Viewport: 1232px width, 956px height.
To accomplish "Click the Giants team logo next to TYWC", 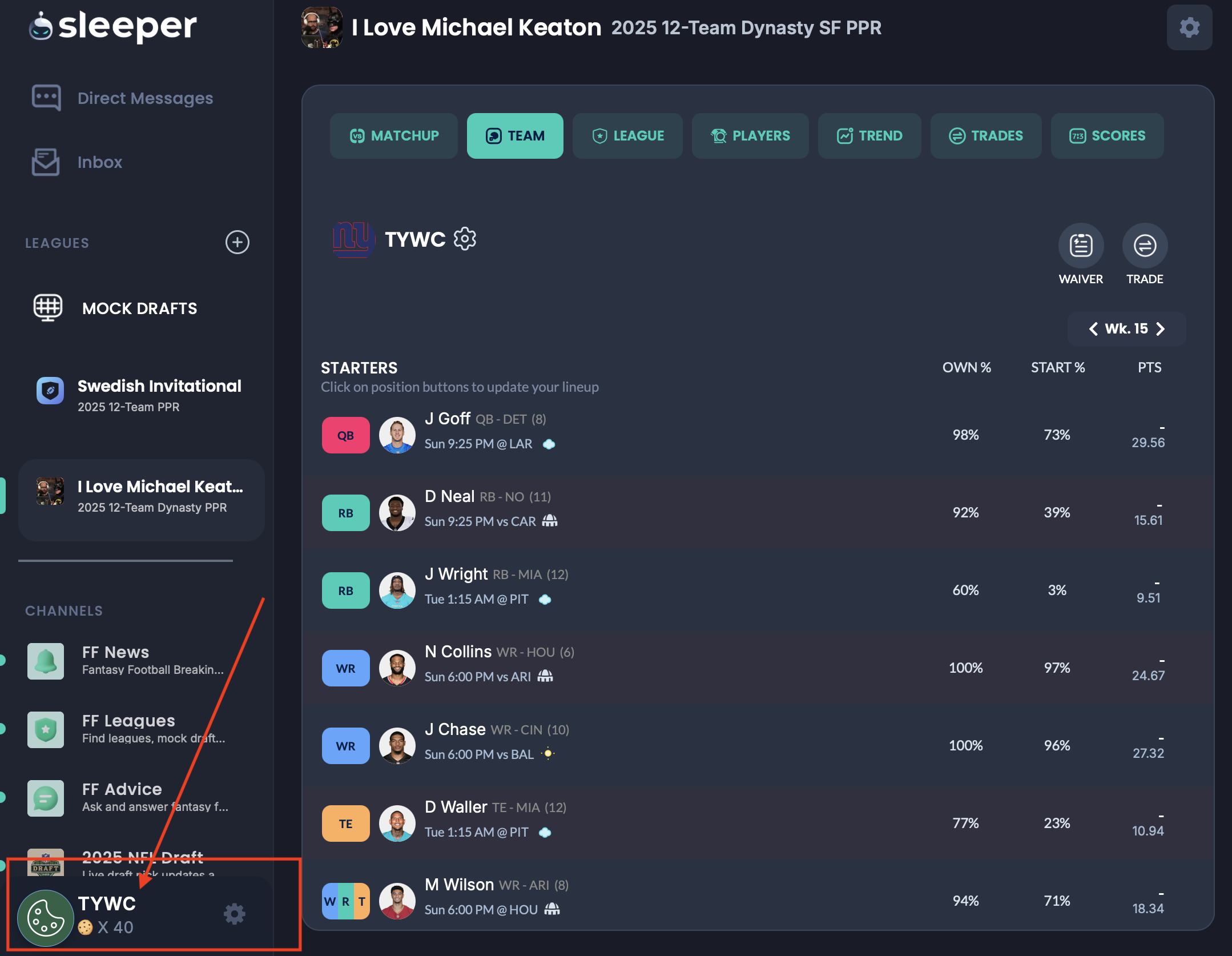I will coord(353,239).
